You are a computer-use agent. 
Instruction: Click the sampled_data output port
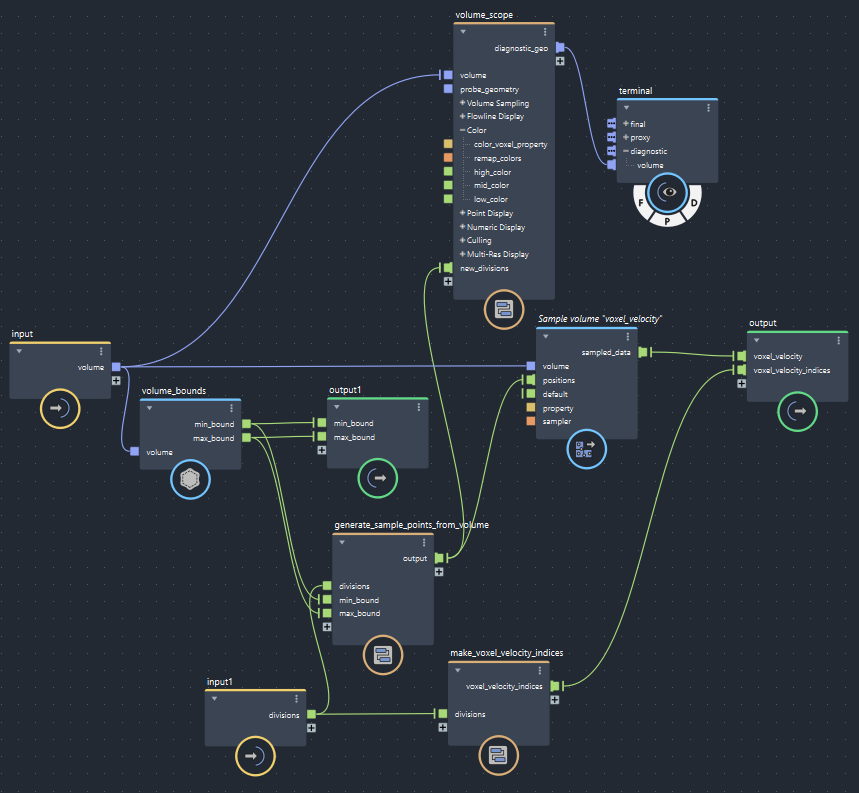click(643, 352)
